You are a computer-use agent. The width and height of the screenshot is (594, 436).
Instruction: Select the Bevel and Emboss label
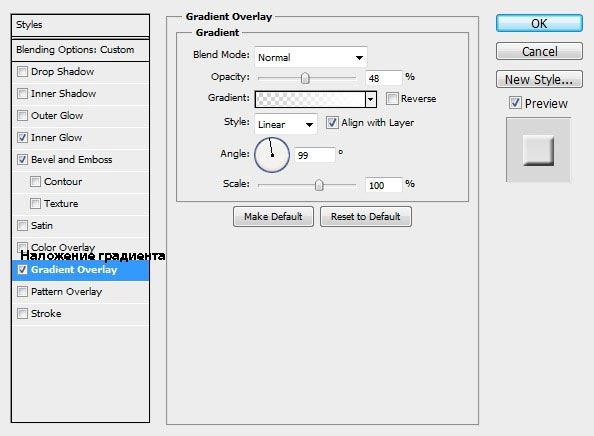click(x=72, y=159)
